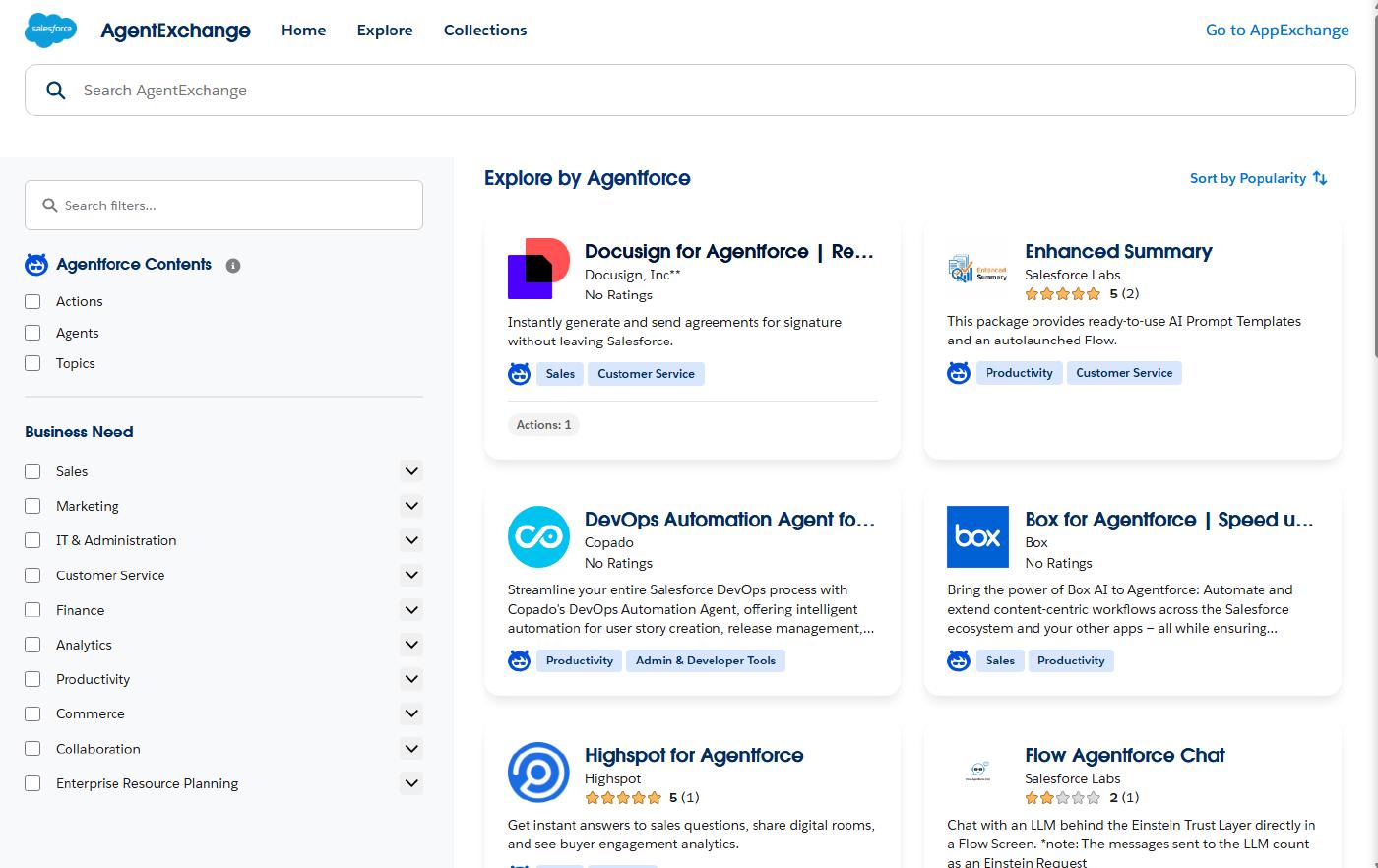Open the Sort by Popularity dropdown
This screenshot has height=868, width=1378.
coord(1258,178)
